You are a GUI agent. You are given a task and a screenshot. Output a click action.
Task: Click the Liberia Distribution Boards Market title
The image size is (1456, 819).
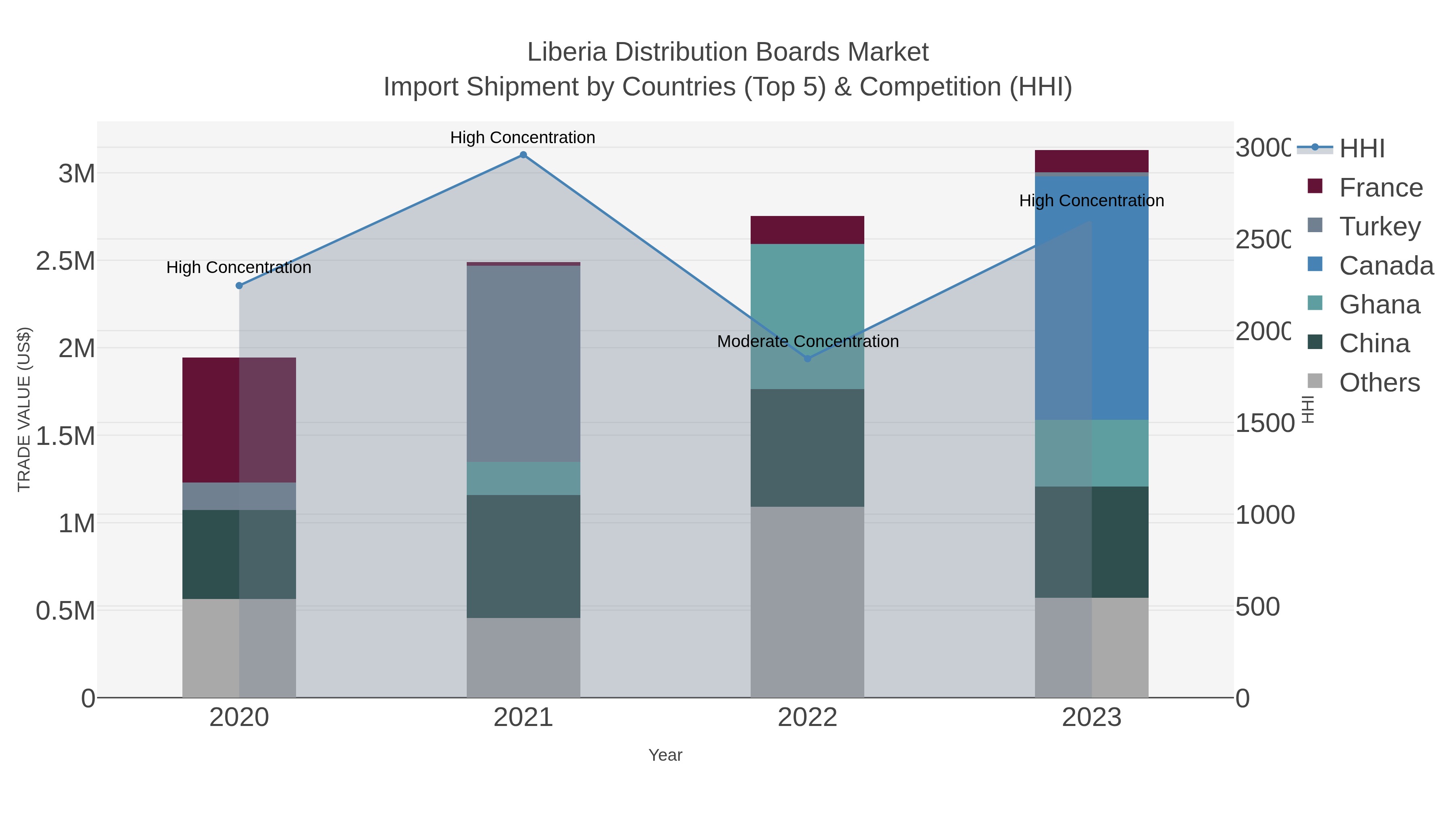[728, 52]
